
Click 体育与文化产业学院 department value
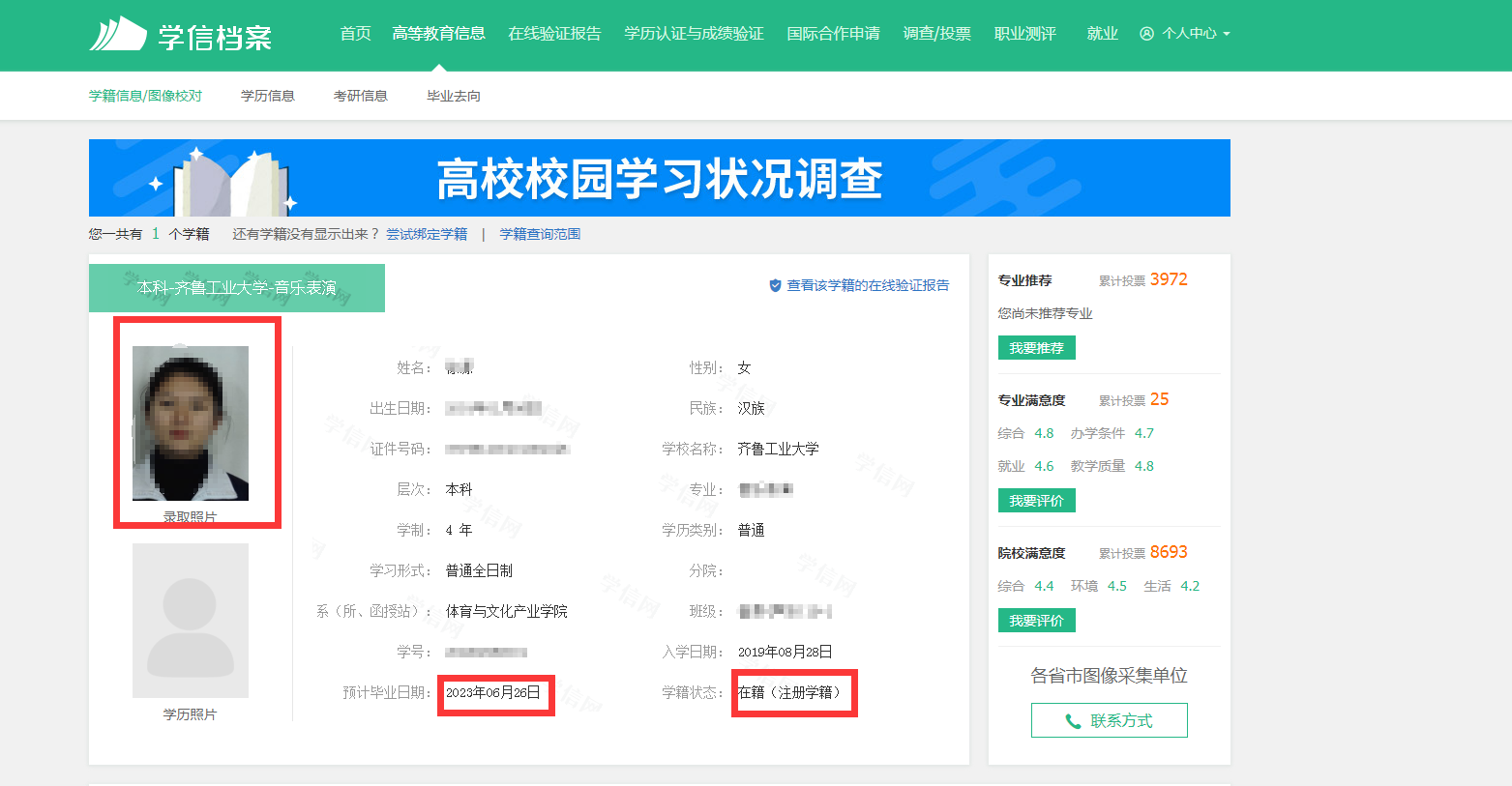click(507, 611)
